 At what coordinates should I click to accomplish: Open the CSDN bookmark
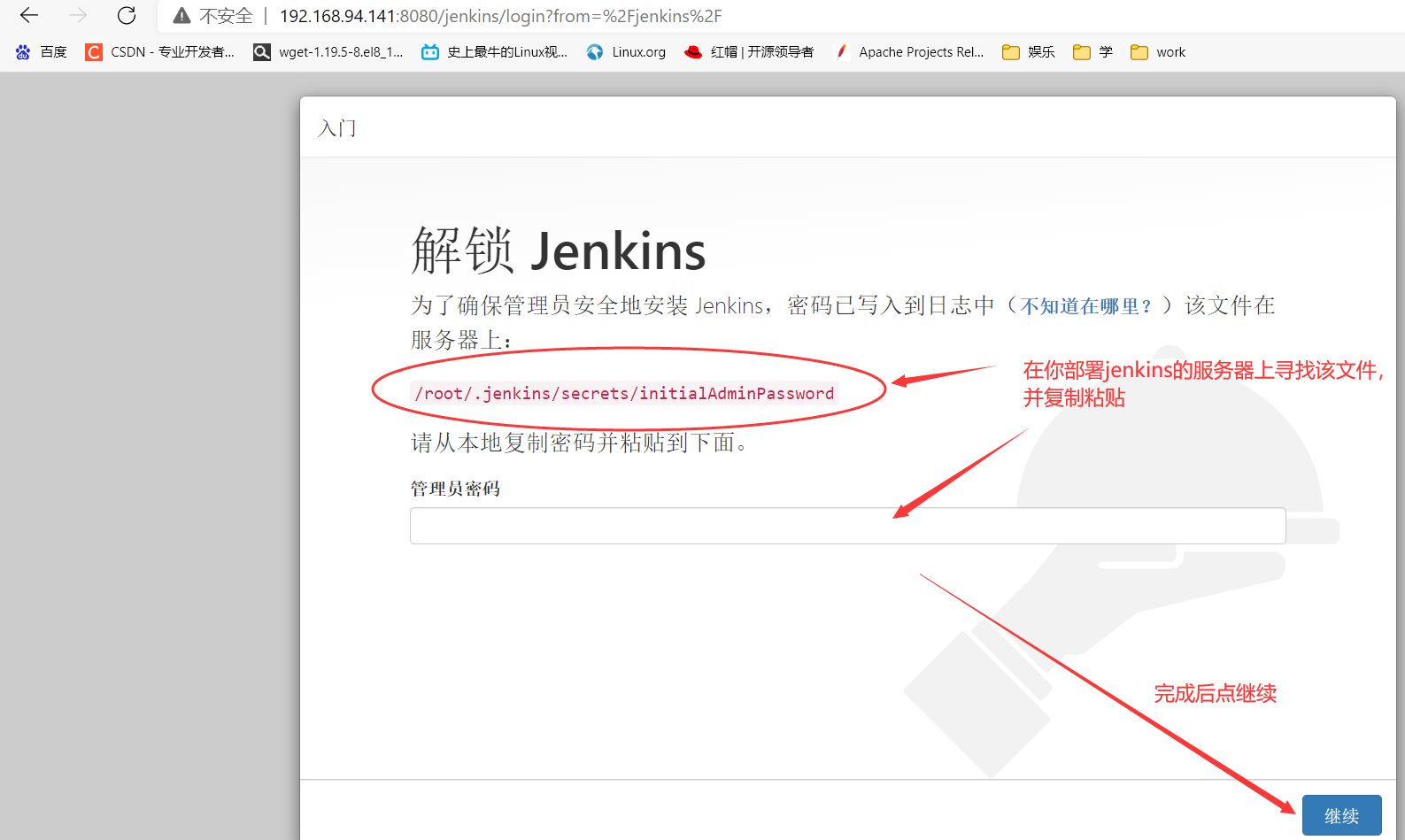click(x=160, y=52)
